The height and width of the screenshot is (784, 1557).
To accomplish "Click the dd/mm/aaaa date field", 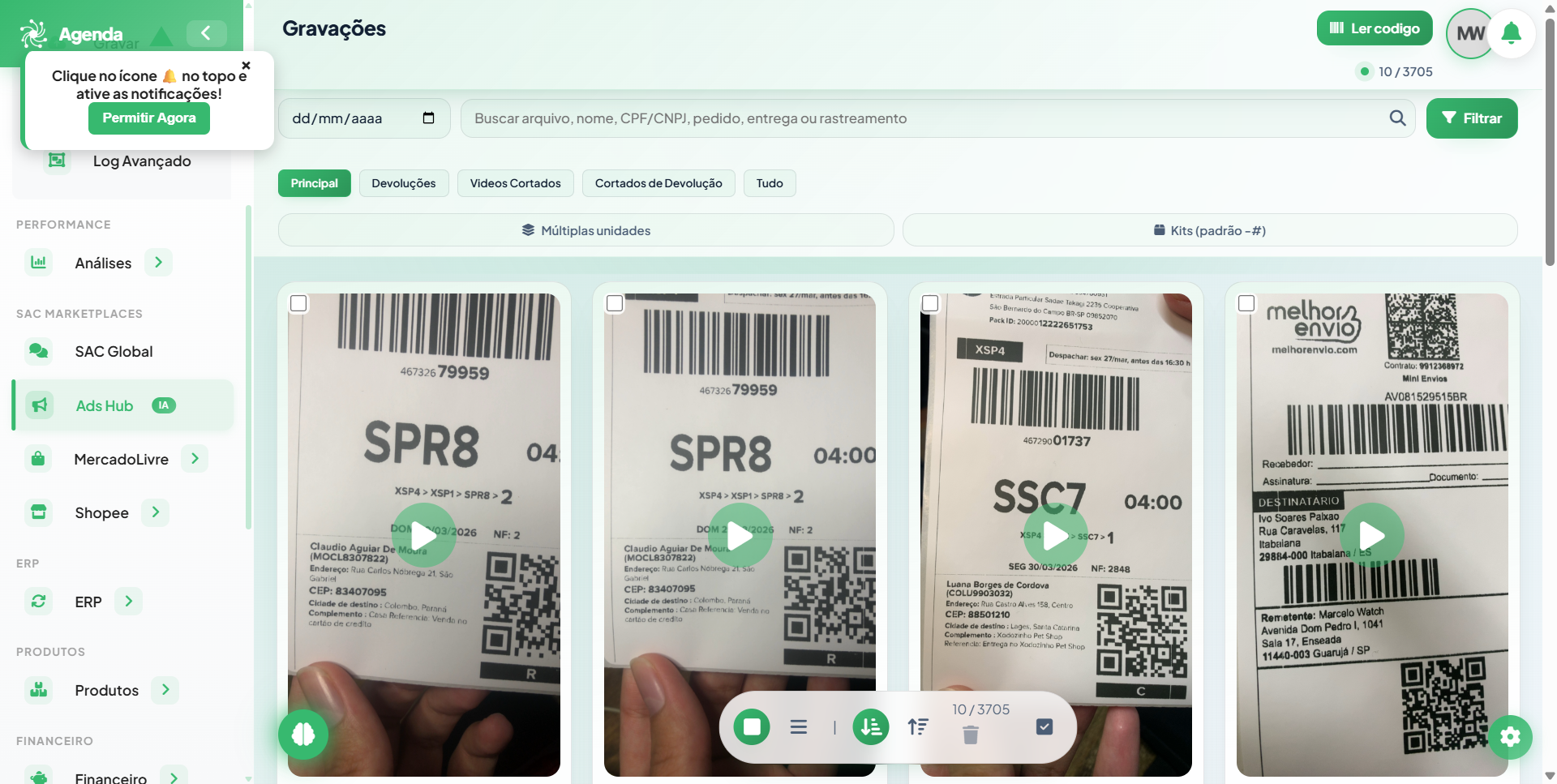I will coord(364,118).
